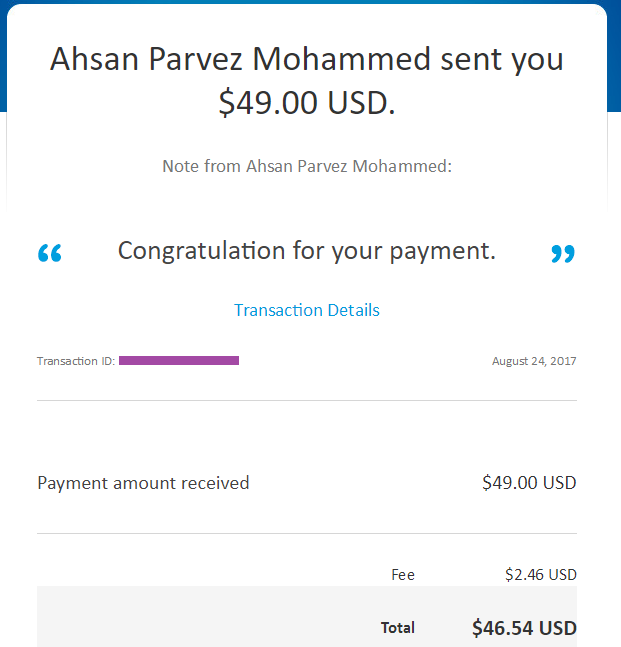
Task: Click the 'Payment amount received' label
Action: [x=143, y=483]
